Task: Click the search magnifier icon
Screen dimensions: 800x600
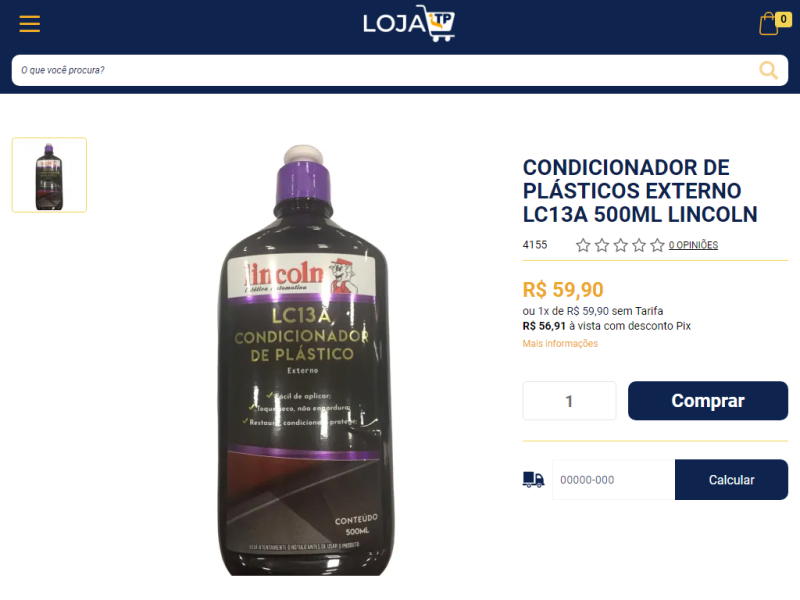Action: 768,70
